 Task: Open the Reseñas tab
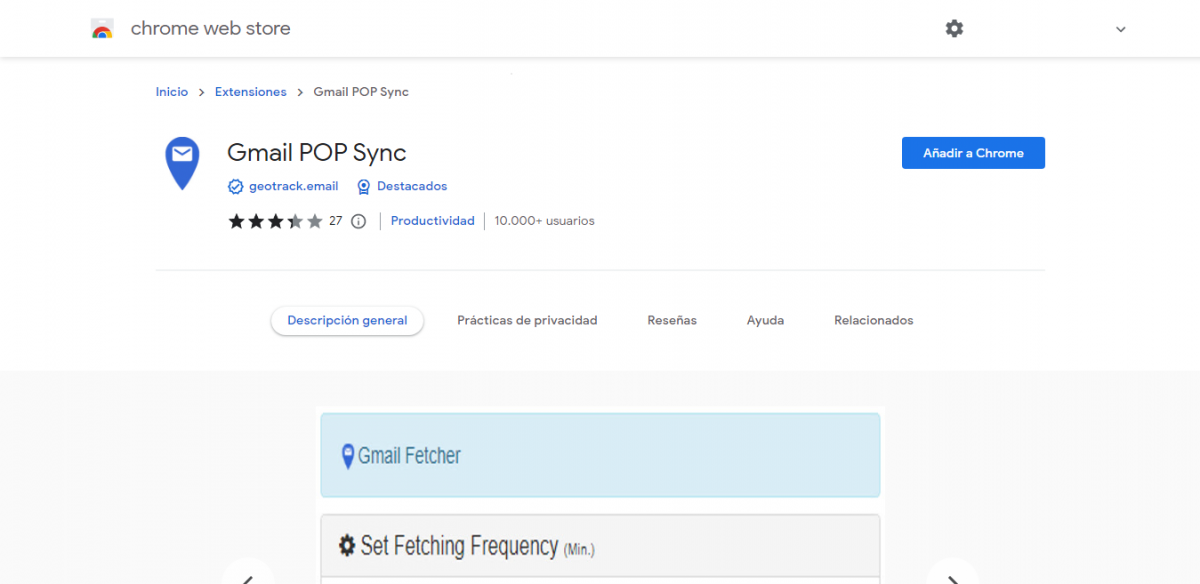[x=672, y=321]
